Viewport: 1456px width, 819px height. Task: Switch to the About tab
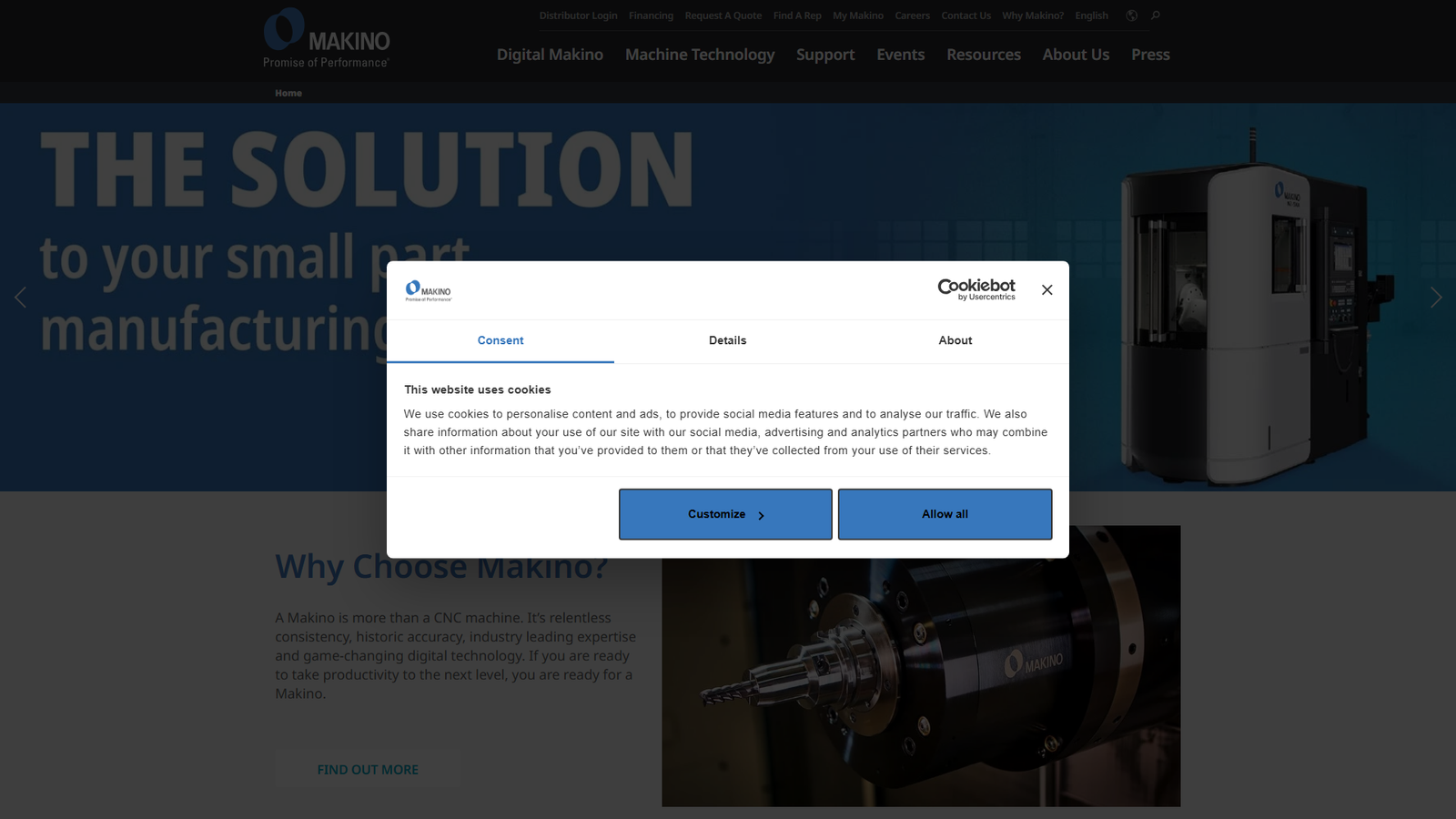click(955, 340)
